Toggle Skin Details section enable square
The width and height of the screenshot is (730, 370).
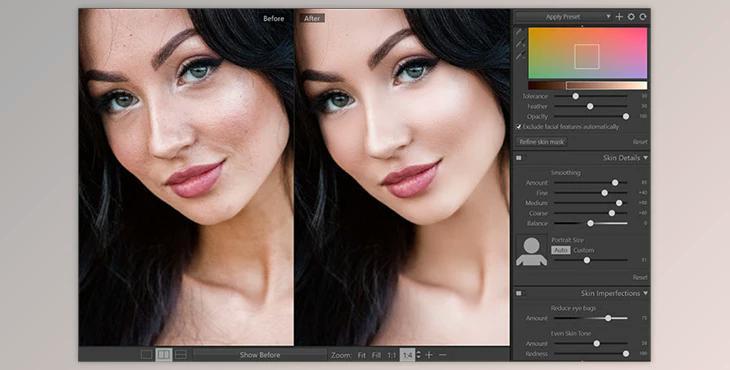[x=519, y=158]
